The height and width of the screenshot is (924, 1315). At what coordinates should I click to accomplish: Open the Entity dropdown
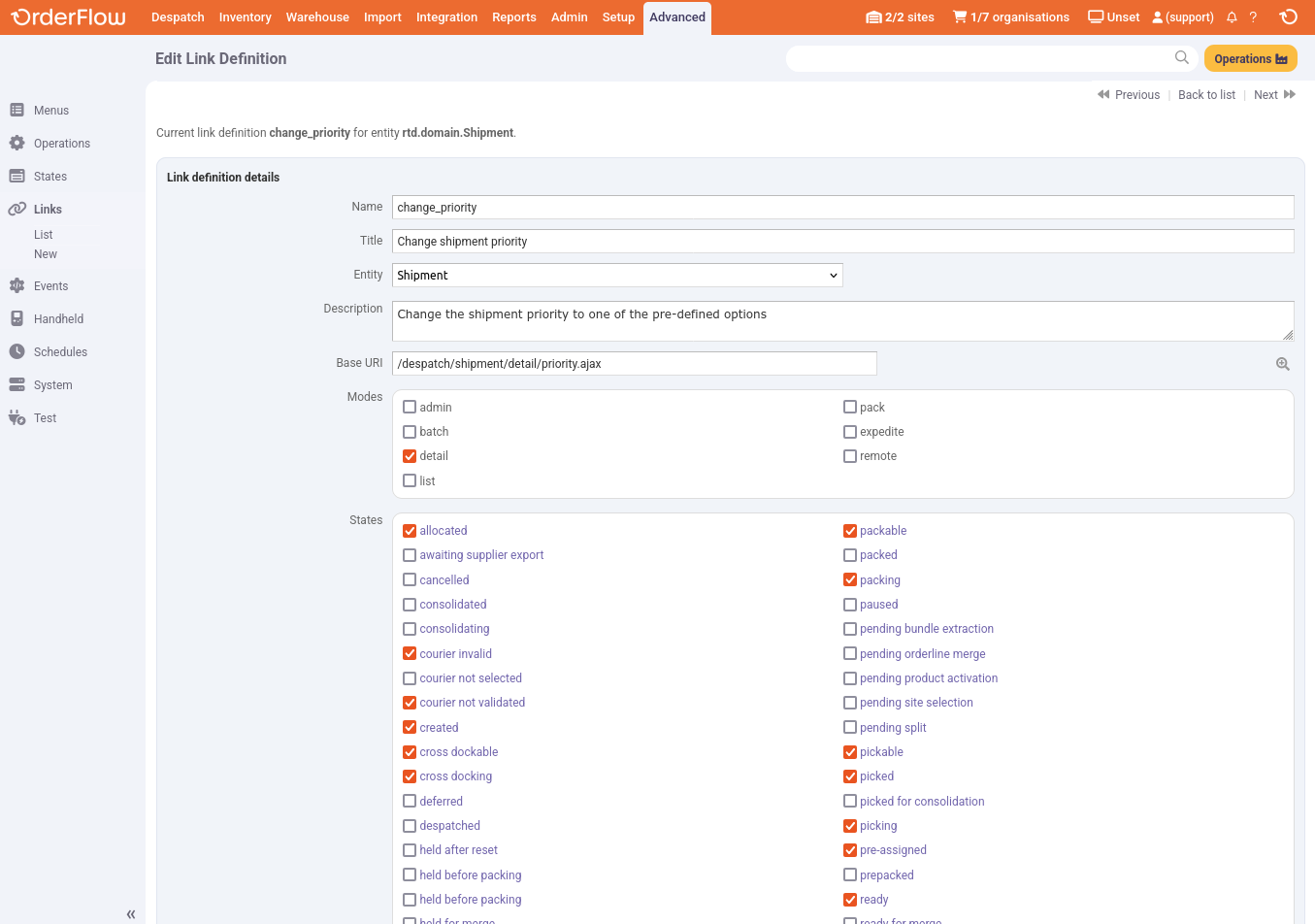pyautogui.click(x=616, y=276)
